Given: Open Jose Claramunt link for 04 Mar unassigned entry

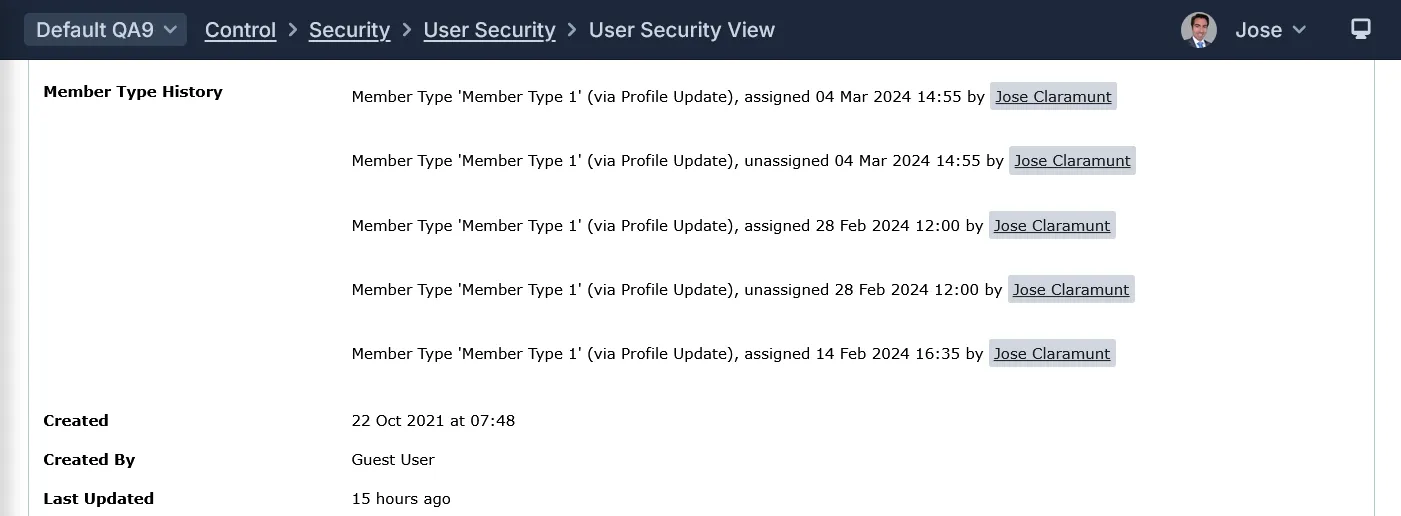Looking at the screenshot, I should pos(1072,161).
